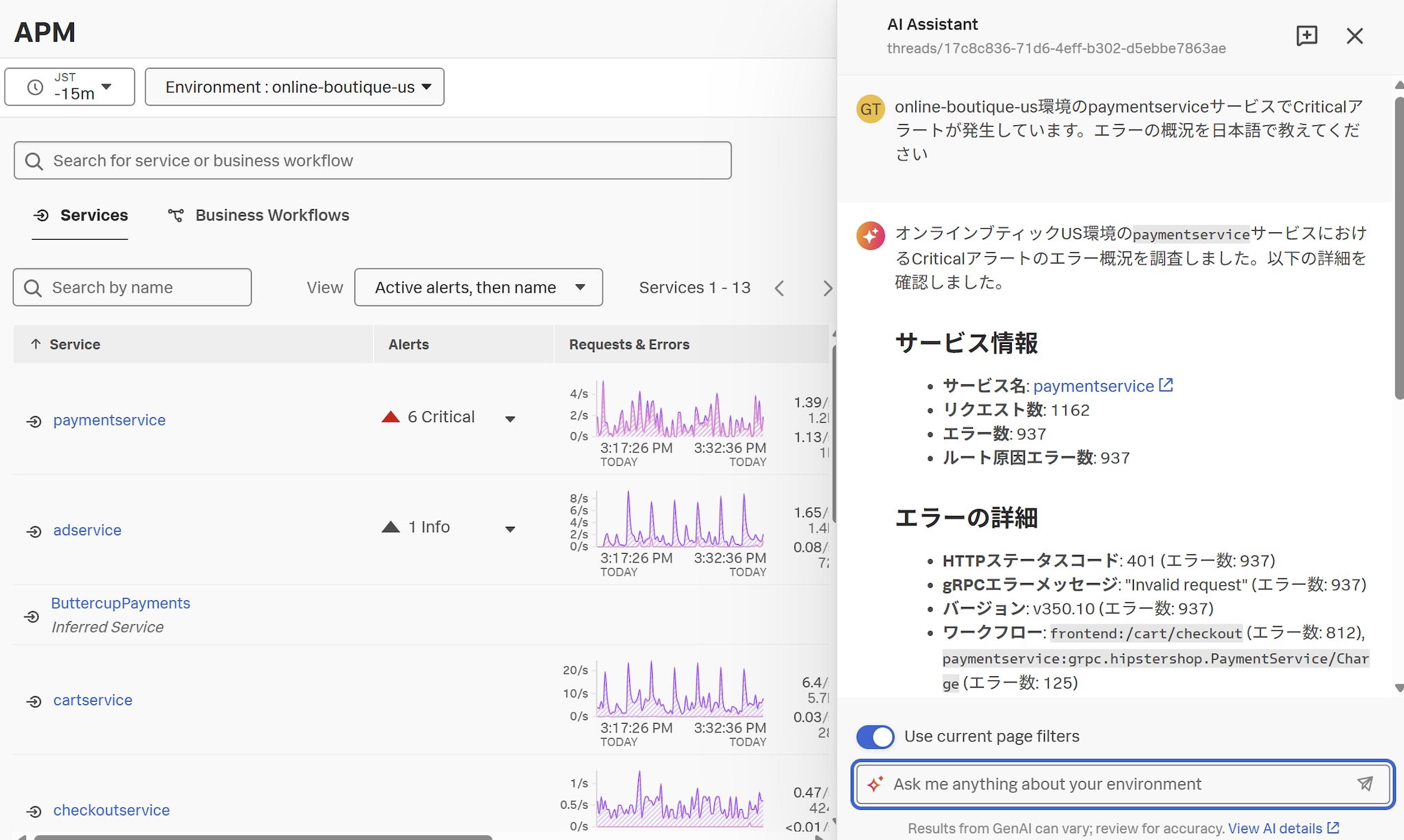1404x840 pixels.
Task: Click the cartservice row service icon
Action: [34, 701]
